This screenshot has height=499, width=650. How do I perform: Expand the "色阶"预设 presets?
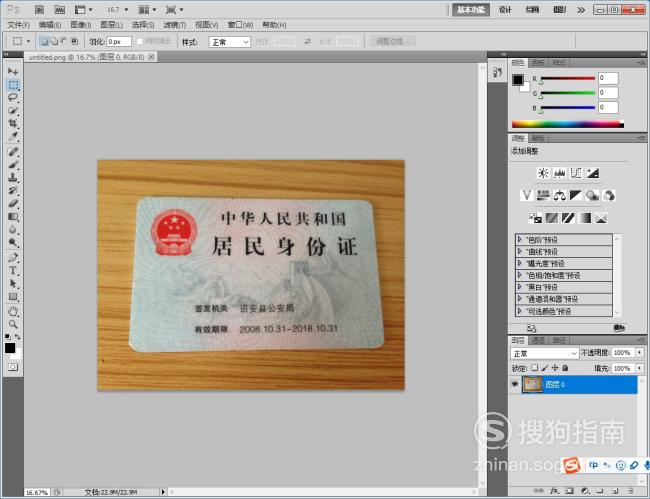[x=519, y=240]
